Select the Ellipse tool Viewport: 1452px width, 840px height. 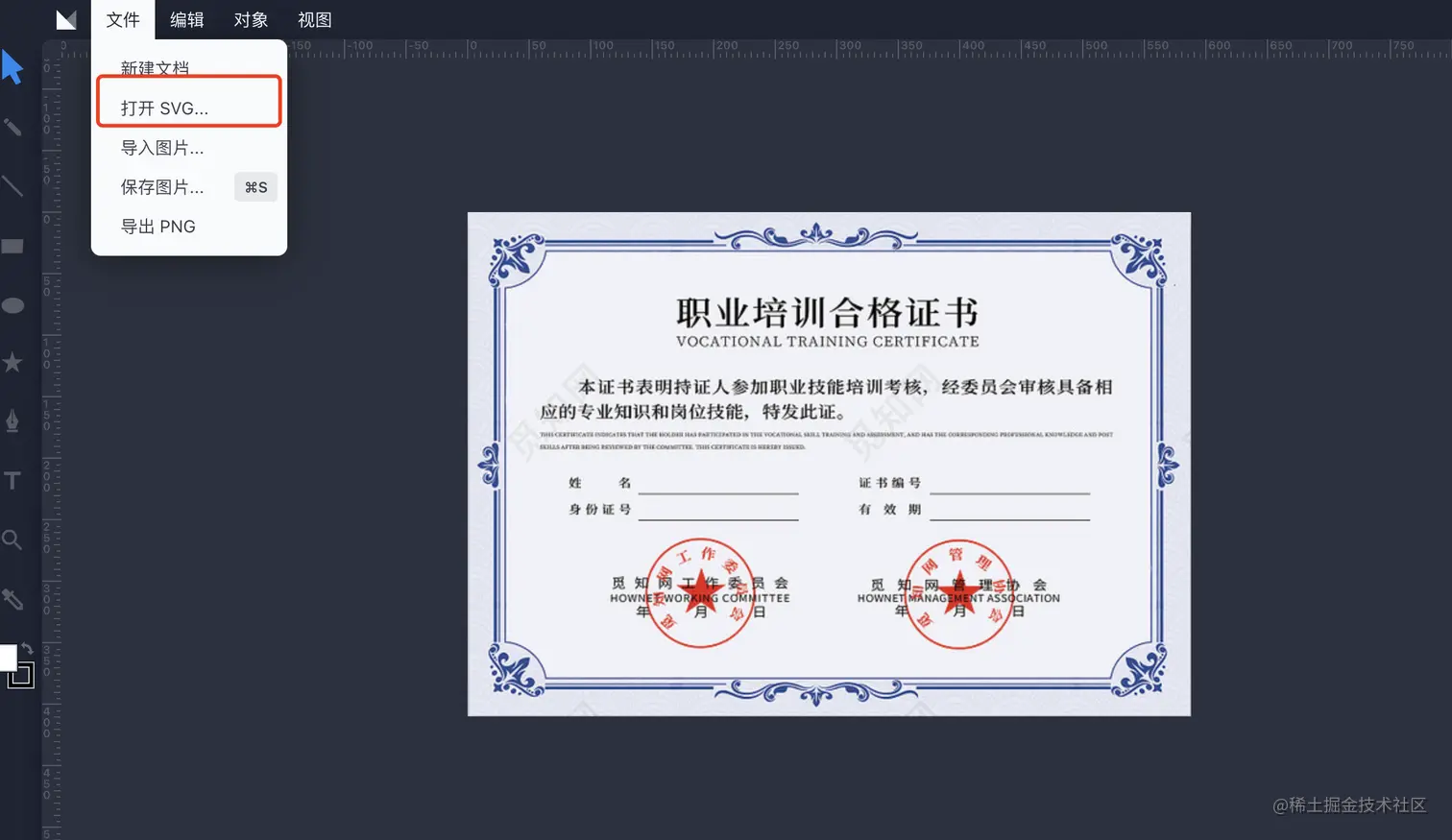tap(12, 305)
